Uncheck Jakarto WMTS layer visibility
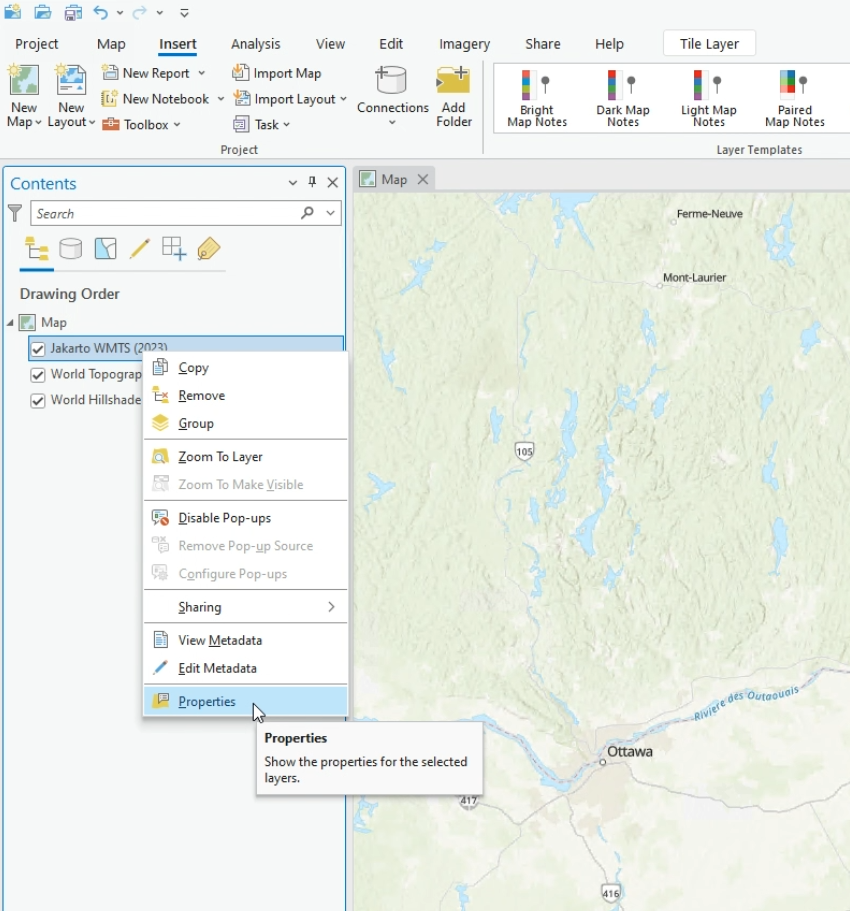Viewport: 850px width, 911px height. (38, 349)
